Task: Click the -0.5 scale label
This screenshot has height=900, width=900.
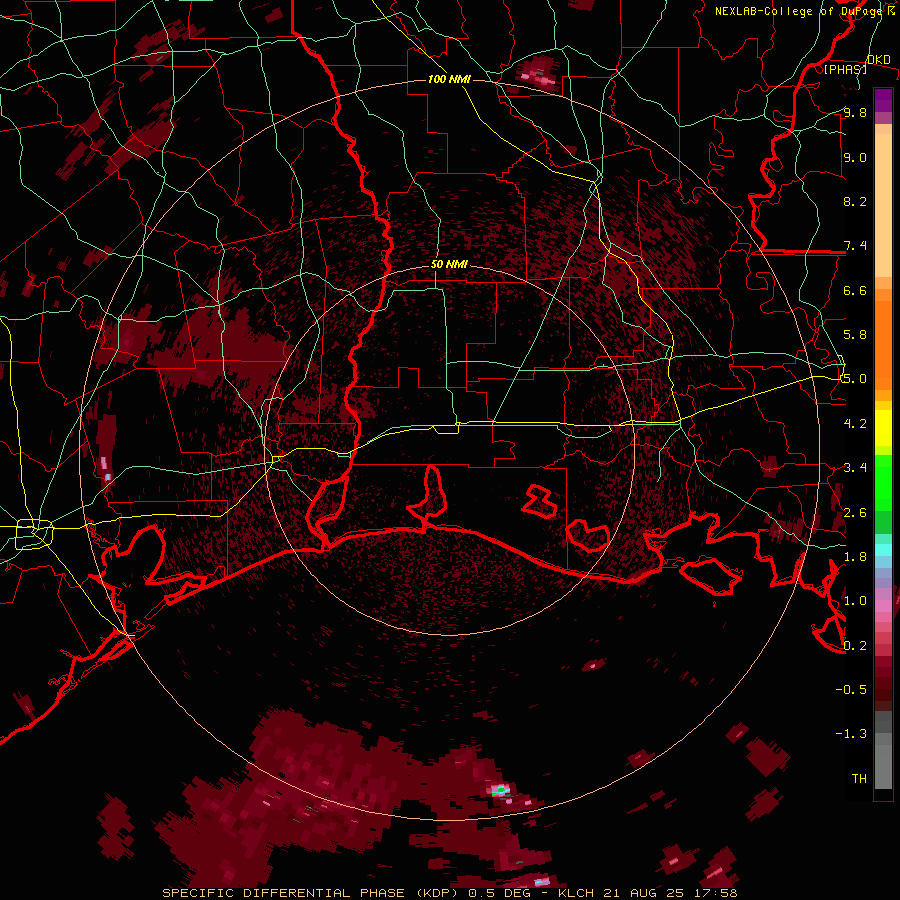Action: tap(851, 690)
